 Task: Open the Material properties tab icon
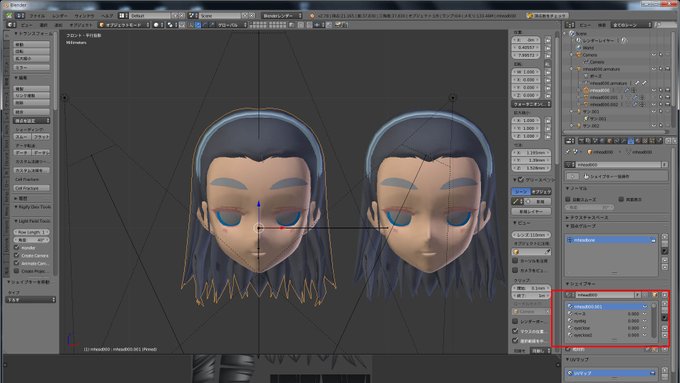pyautogui.click(x=638, y=141)
